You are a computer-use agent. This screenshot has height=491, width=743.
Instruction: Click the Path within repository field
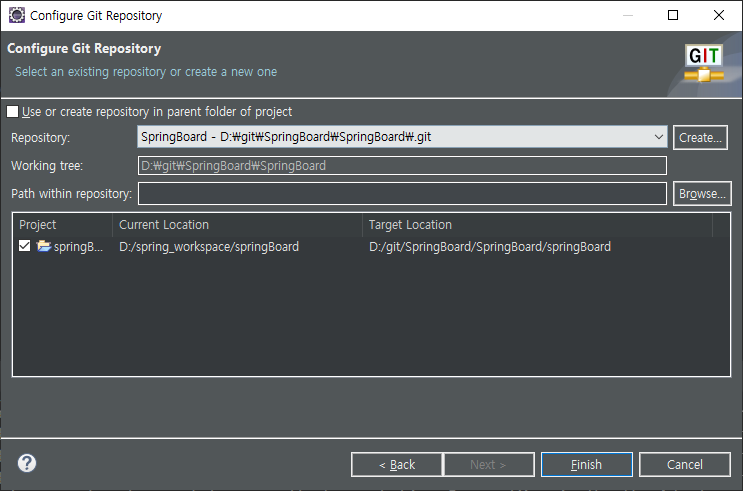pos(402,193)
